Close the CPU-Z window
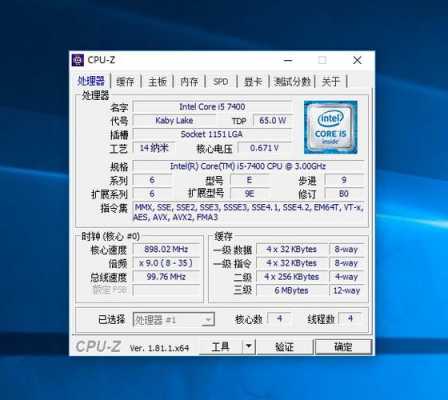Viewport: 448px width, 400px height. click(x=357, y=60)
